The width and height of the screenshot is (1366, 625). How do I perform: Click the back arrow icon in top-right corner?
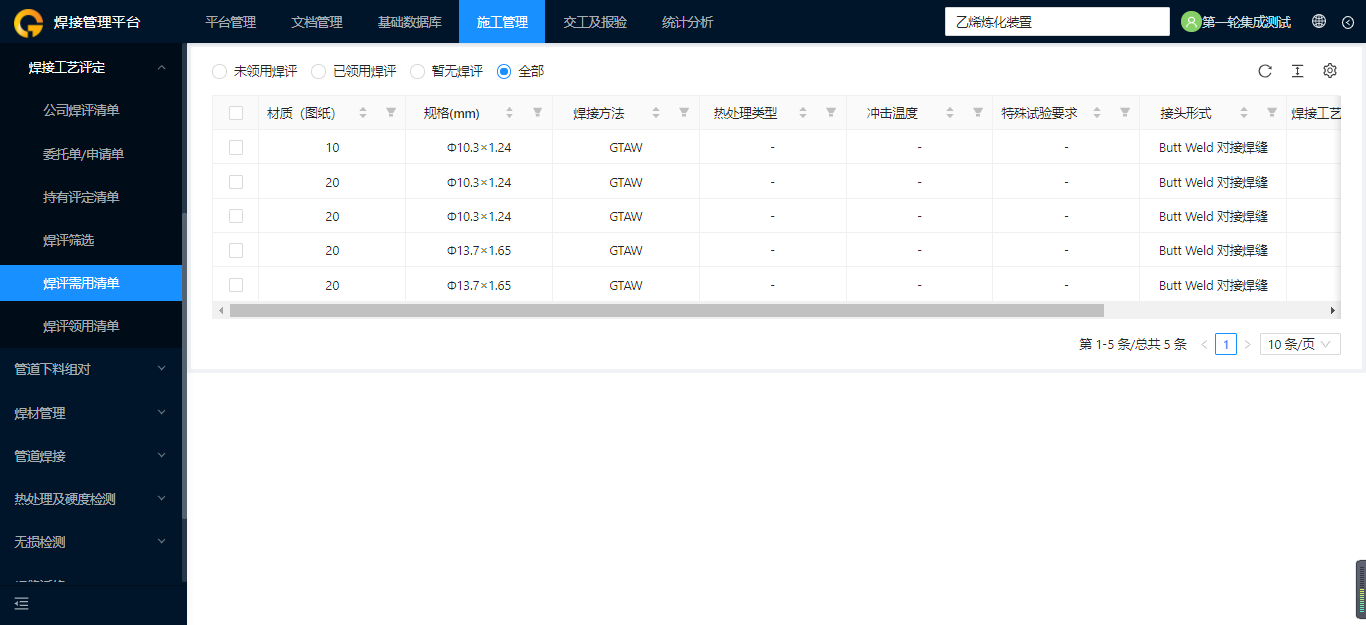[x=1347, y=22]
